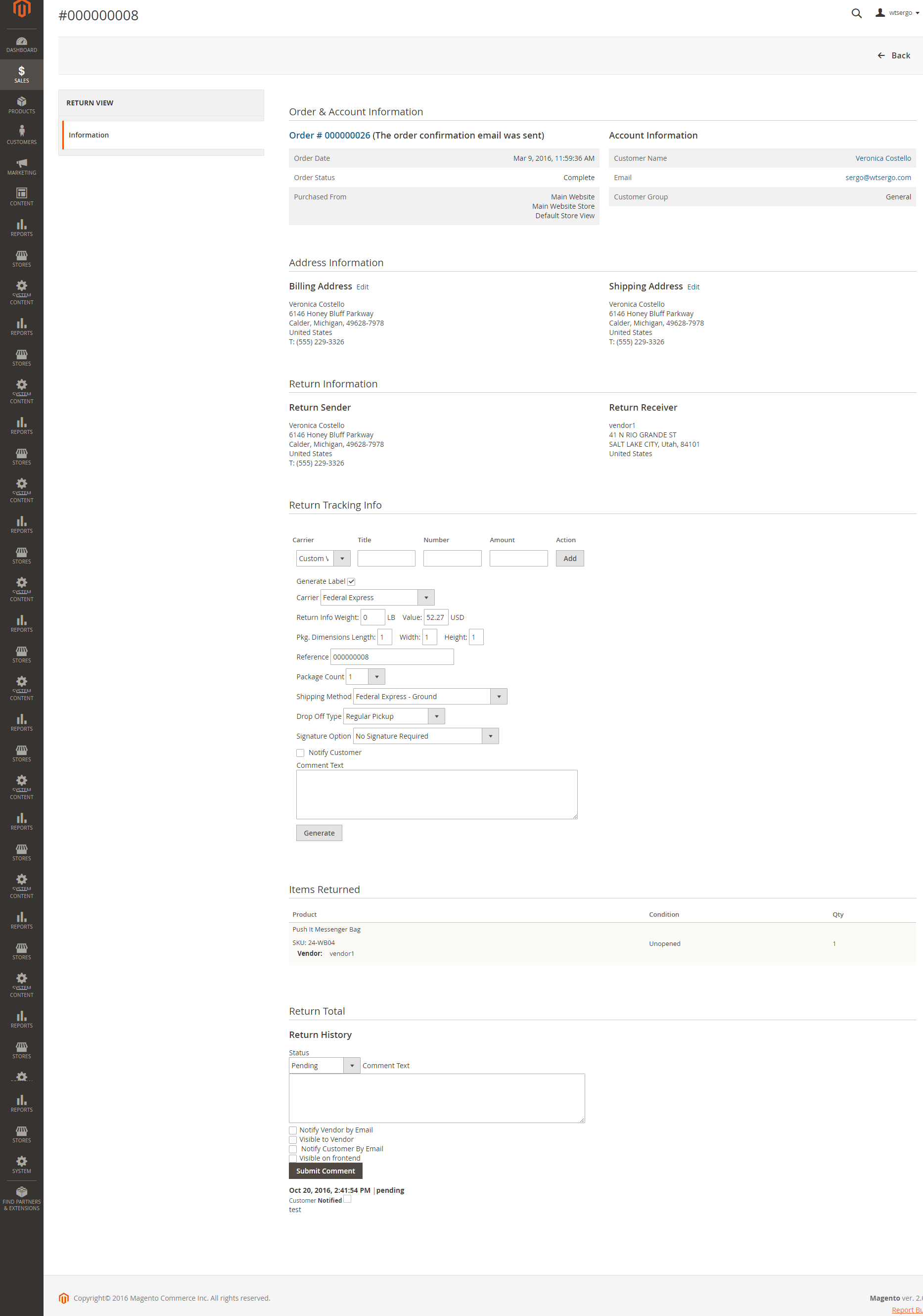Screen dimensions: 923x1316
Task: Click the Return Info Weight field
Action: [372, 617]
